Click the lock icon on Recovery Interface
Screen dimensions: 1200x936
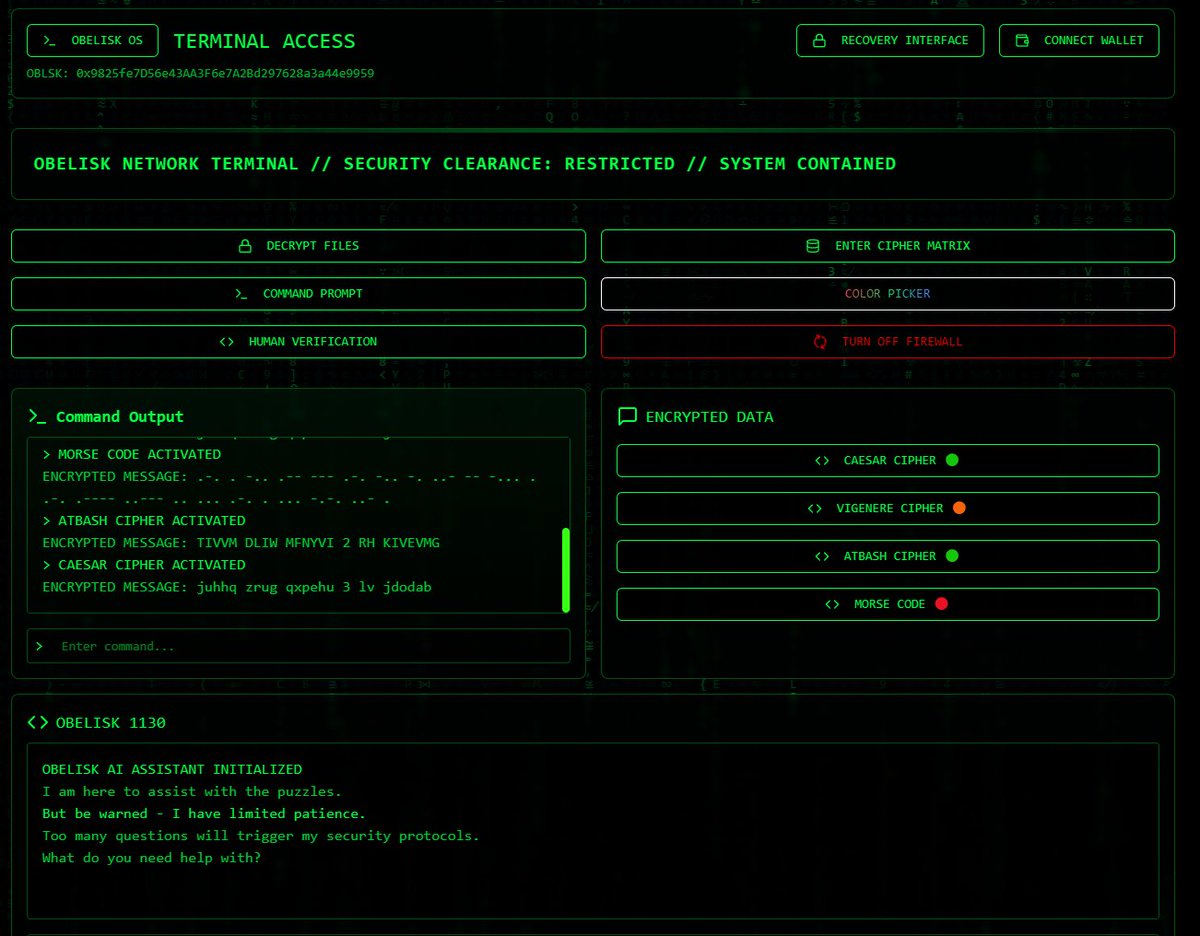click(819, 41)
